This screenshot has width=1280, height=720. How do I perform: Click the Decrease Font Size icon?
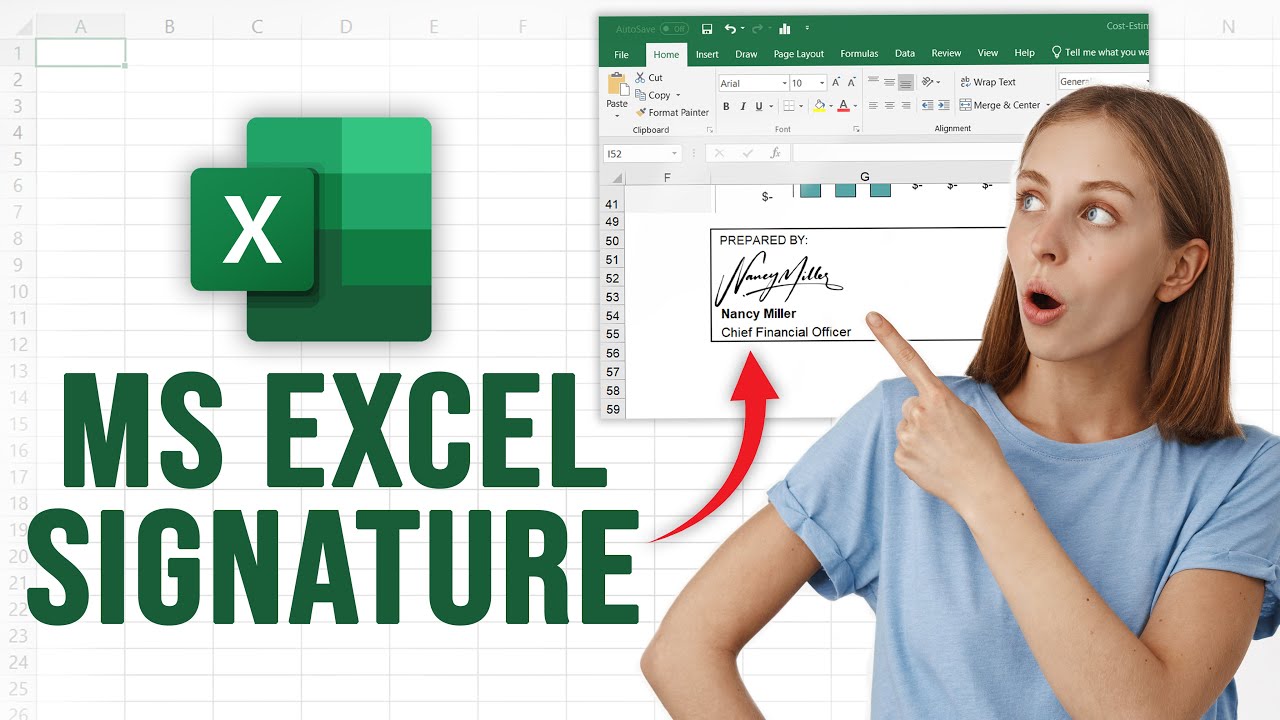point(851,83)
